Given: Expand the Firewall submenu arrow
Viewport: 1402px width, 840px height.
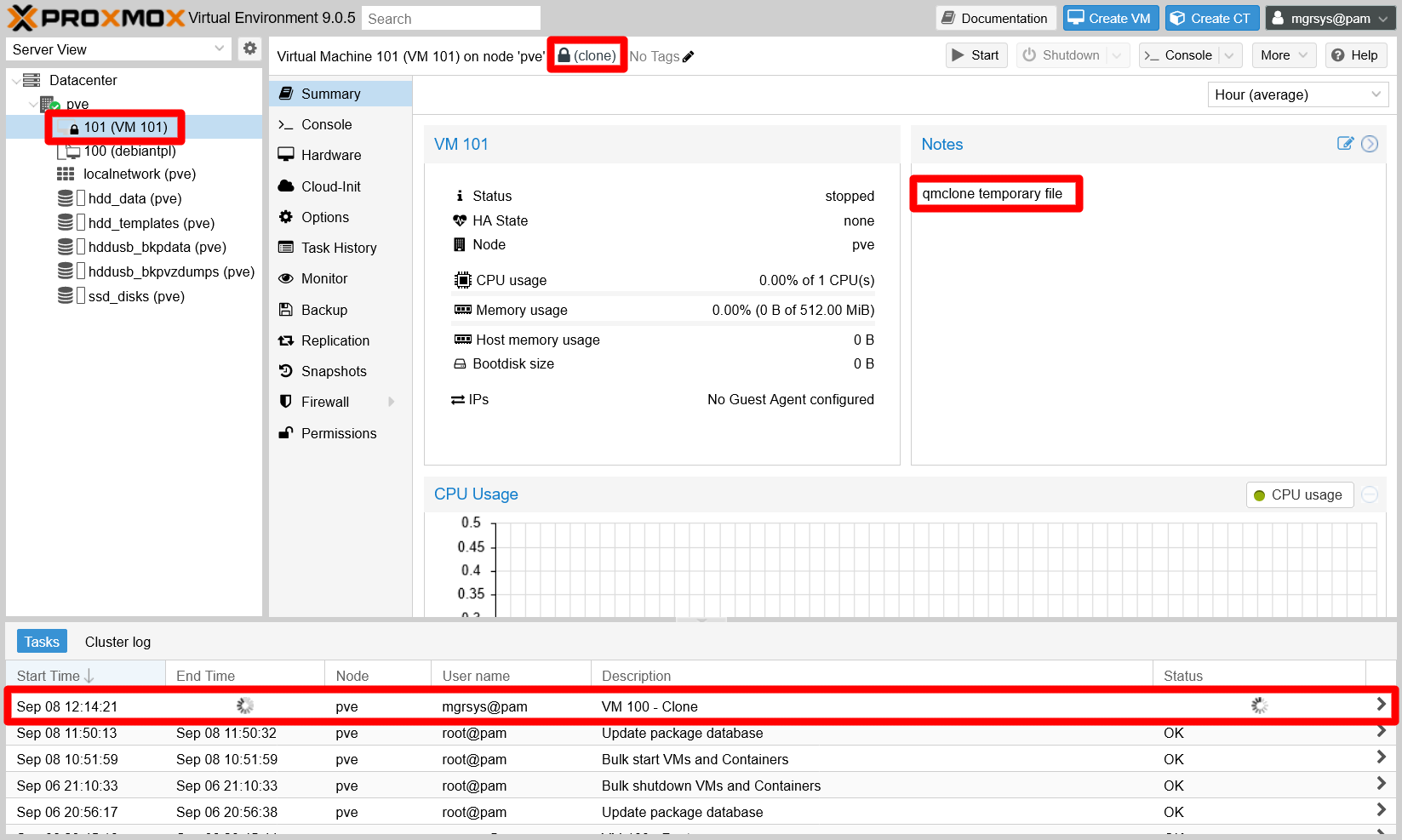Looking at the screenshot, I should point(392,402).
